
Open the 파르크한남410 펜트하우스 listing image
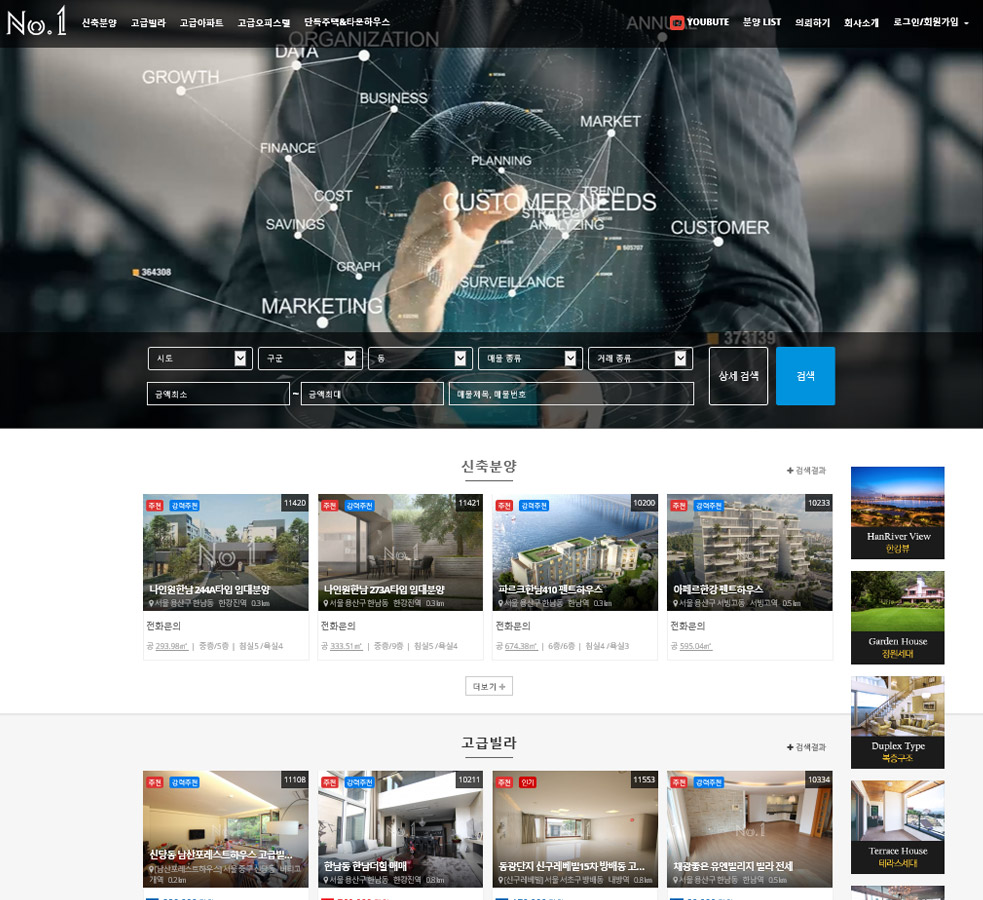576,552
